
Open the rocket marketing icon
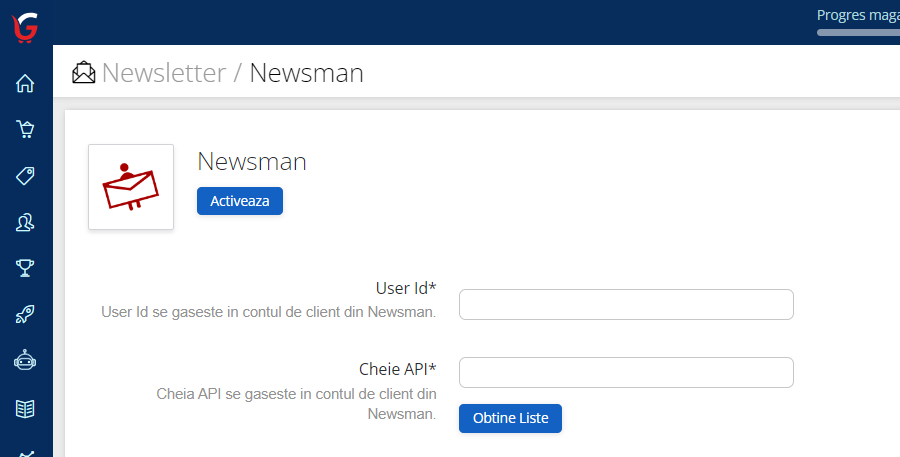click(25, 314)
